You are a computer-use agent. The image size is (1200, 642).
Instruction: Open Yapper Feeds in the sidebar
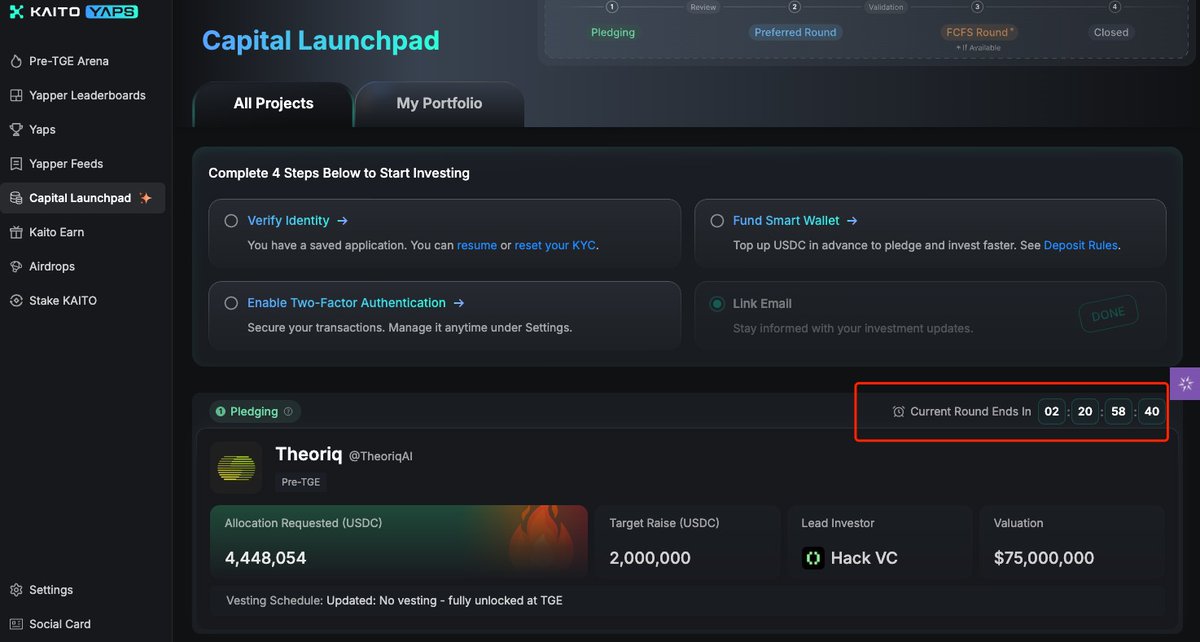66,163
